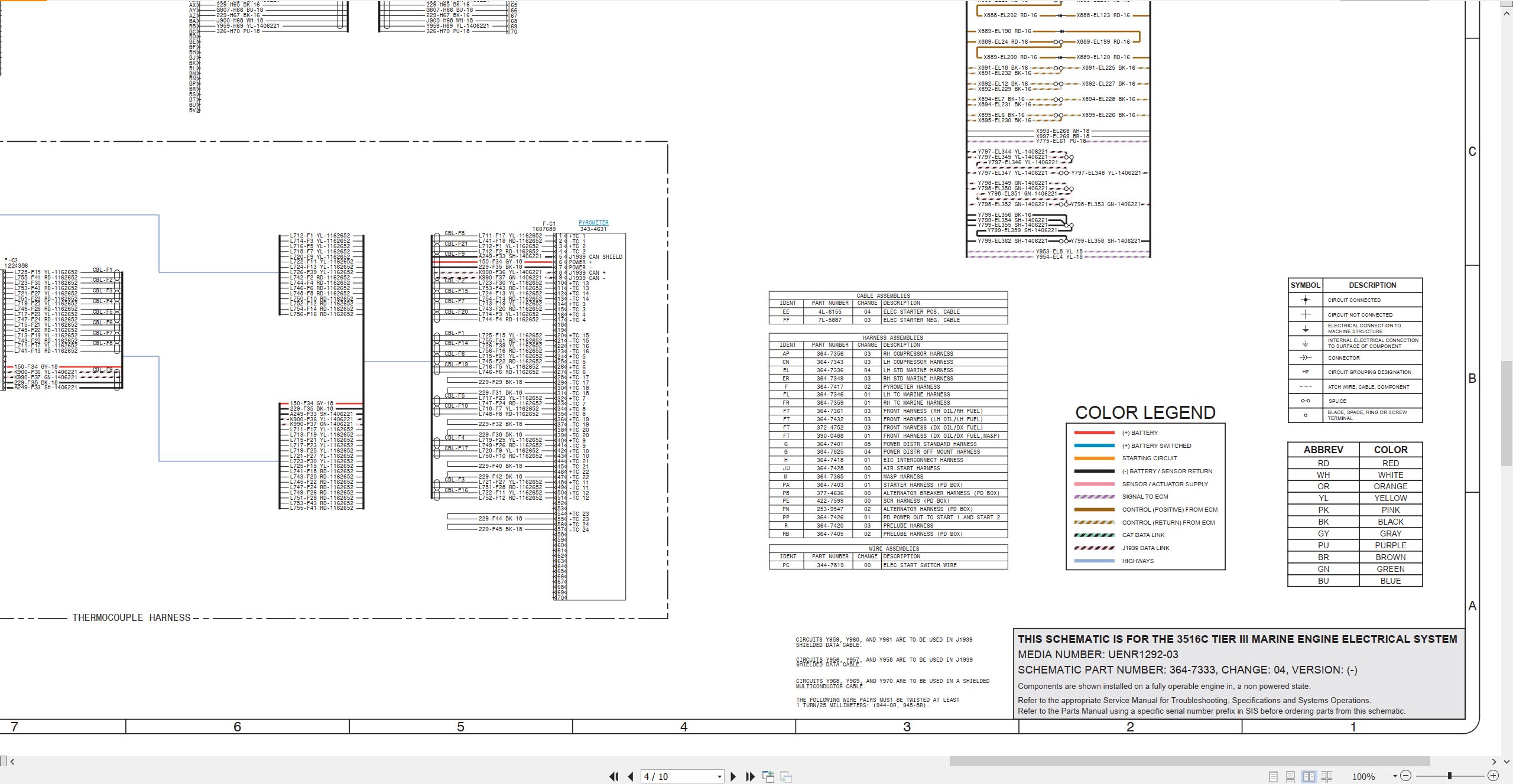This screenshot has width=1513, height=784.
Task: Go to the first page
Action: click(x=614, y=776)
